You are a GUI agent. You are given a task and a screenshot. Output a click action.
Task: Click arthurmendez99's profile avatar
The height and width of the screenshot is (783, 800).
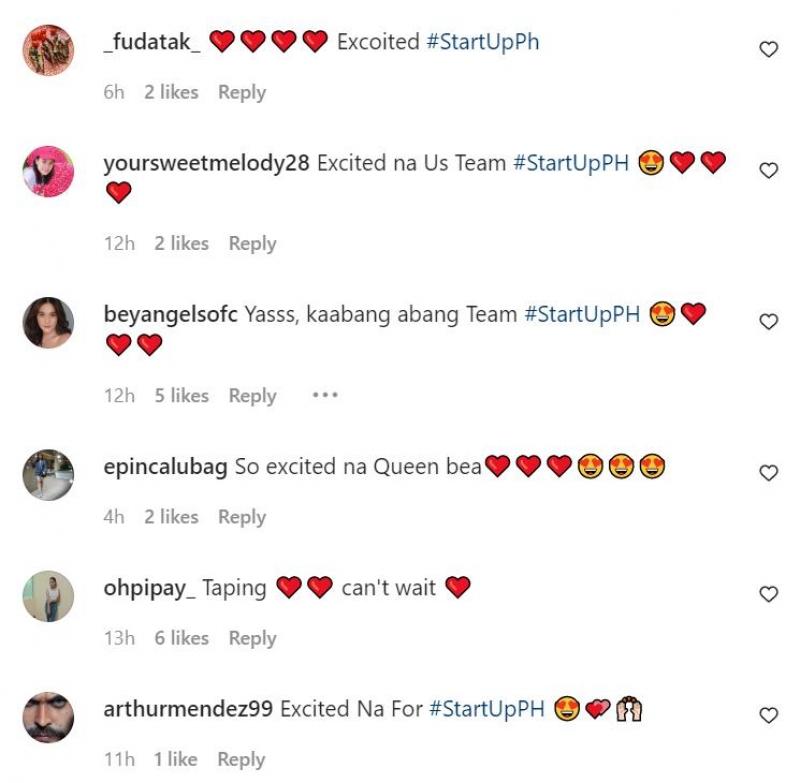coord(48,717)
